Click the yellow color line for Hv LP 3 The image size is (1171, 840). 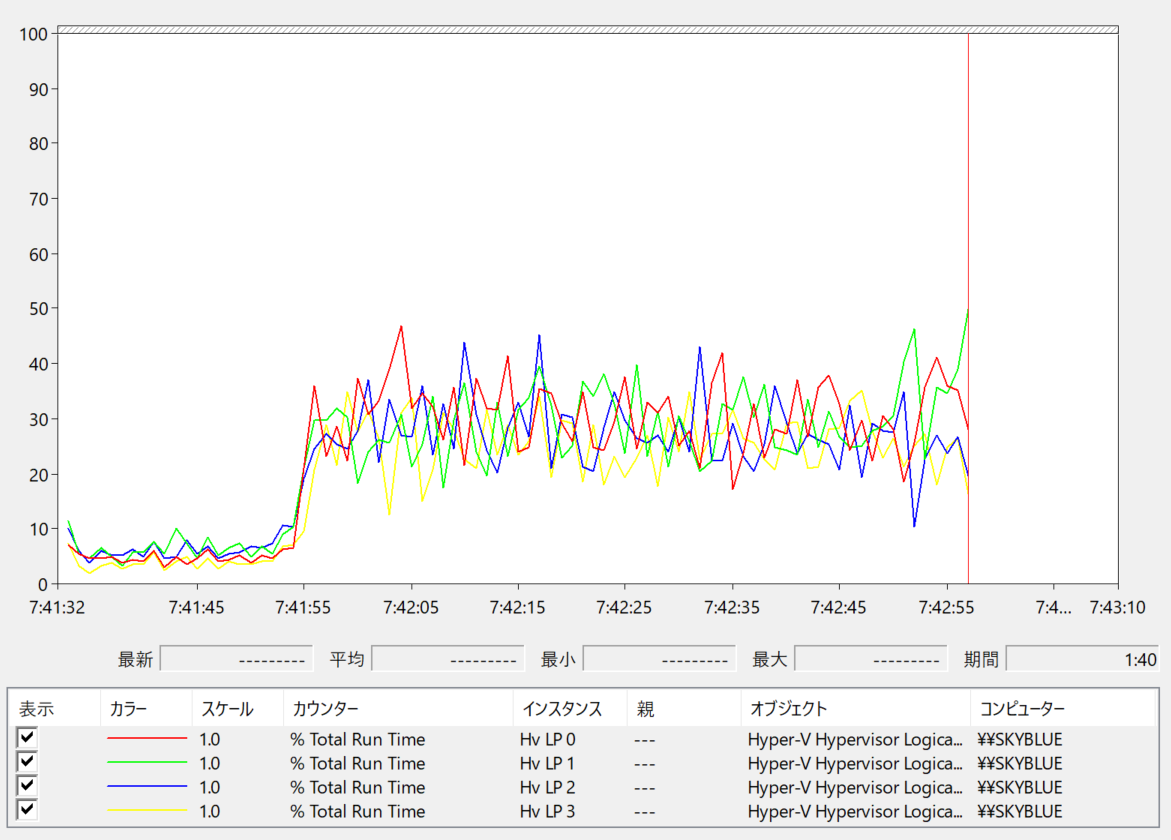[146, 810]
